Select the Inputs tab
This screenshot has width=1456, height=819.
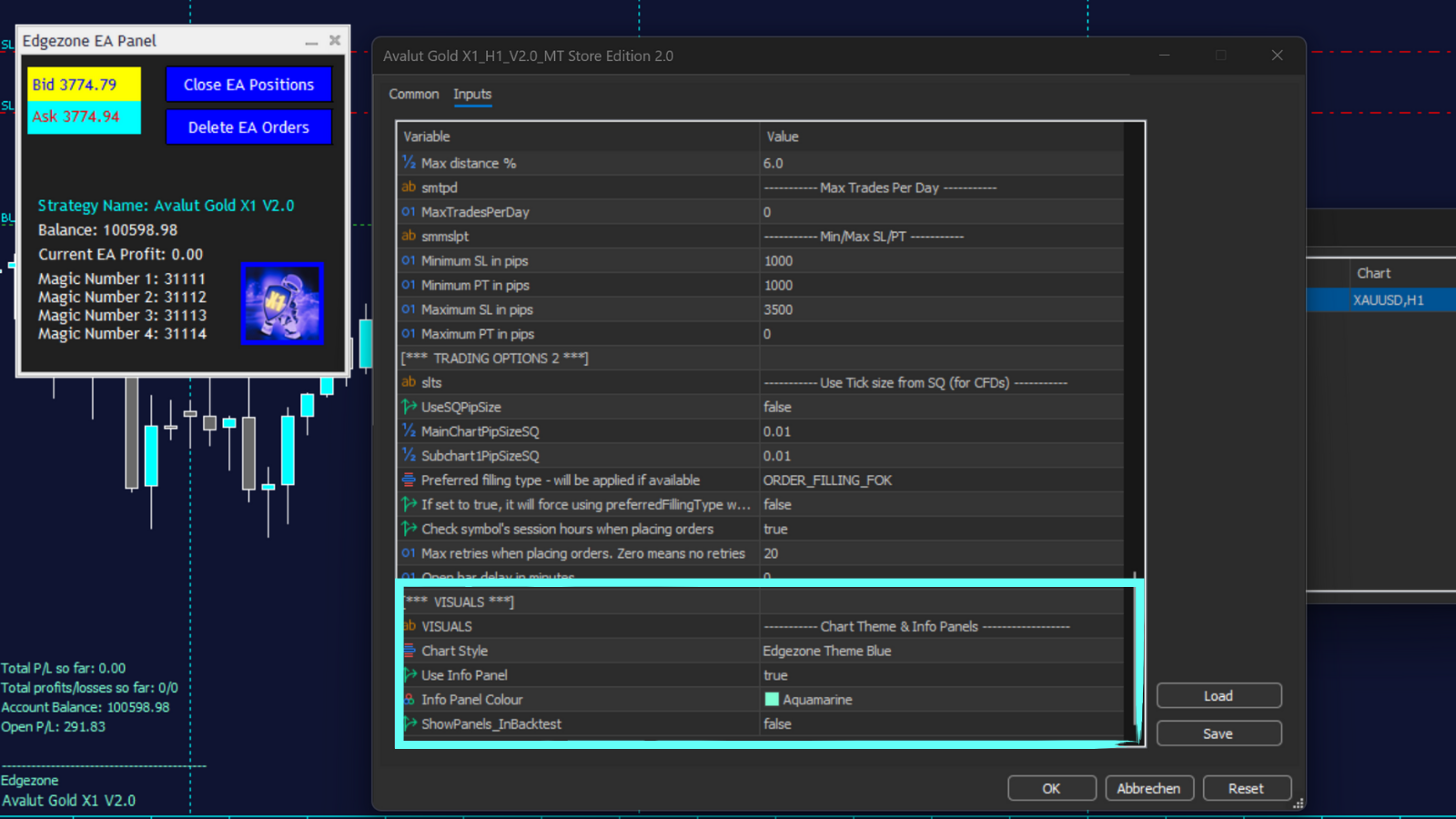(x=472, y=94)
